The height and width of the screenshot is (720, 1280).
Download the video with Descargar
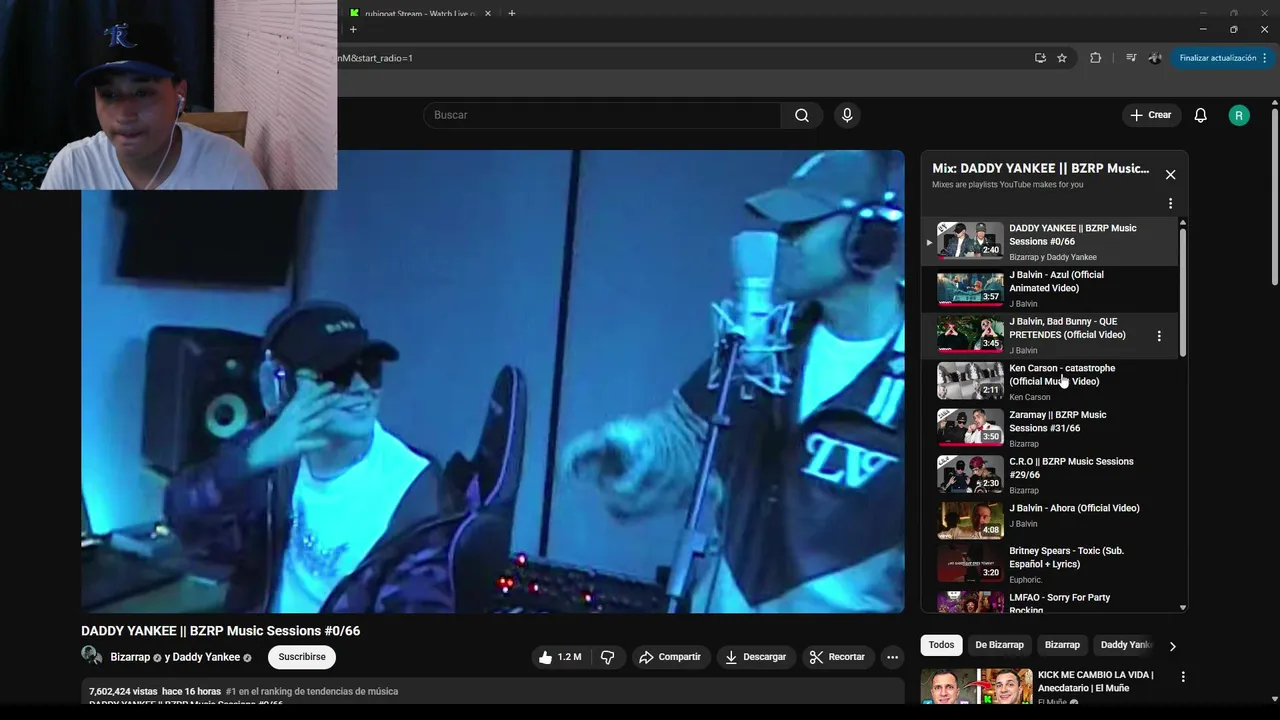pos(756,657)
